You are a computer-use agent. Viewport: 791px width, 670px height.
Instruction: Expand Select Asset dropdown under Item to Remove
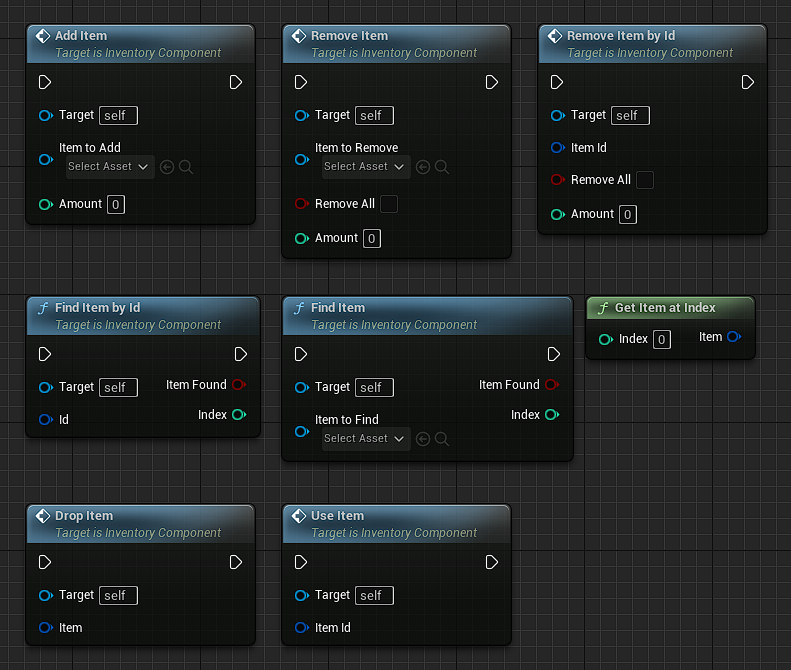[x=366, y=167]
